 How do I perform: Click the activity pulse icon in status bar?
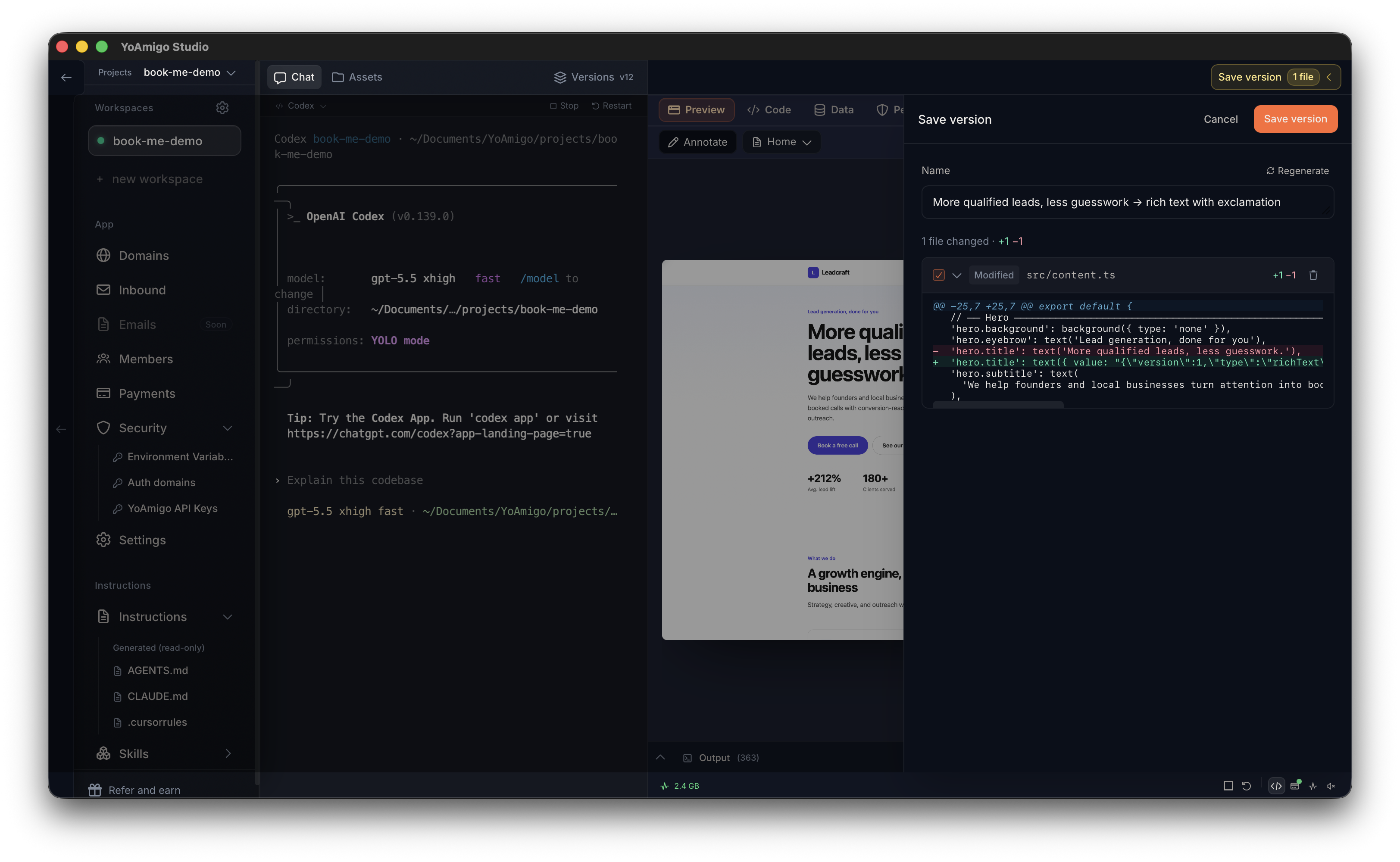pos(1313,786)
